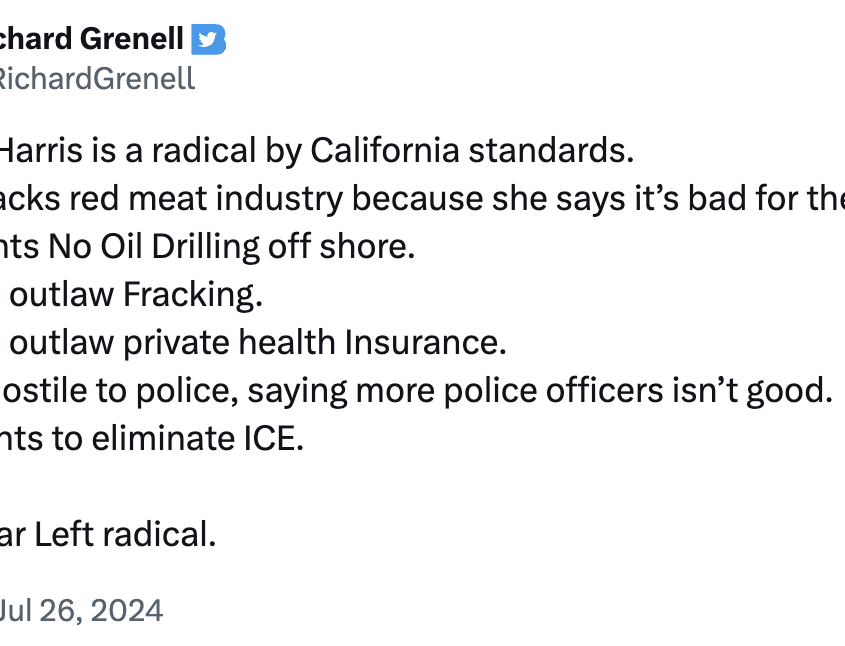Click the word 'standards.' in first line
Viewport: 845px width, 646px height.
click(x=551, y=150)
